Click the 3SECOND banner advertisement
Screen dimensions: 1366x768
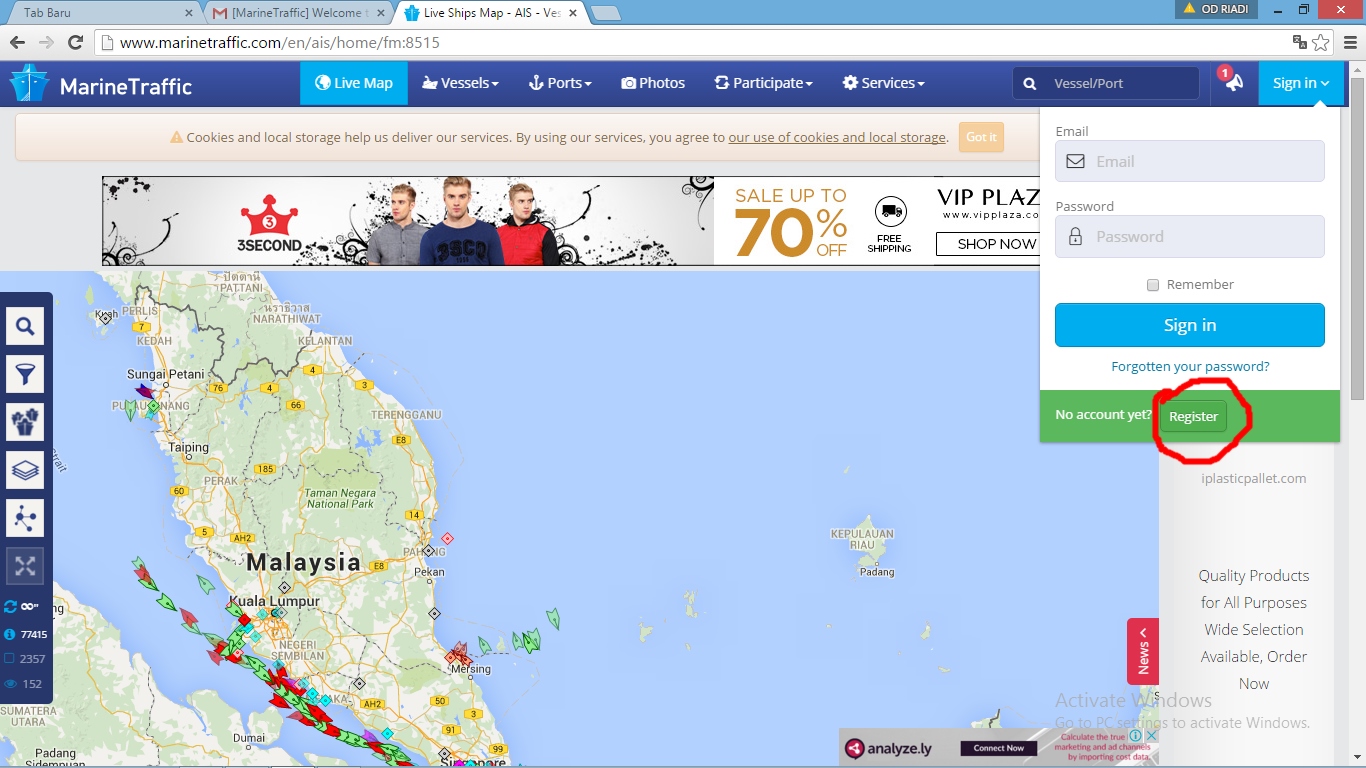pyautogui.click(x=408, y=221)
